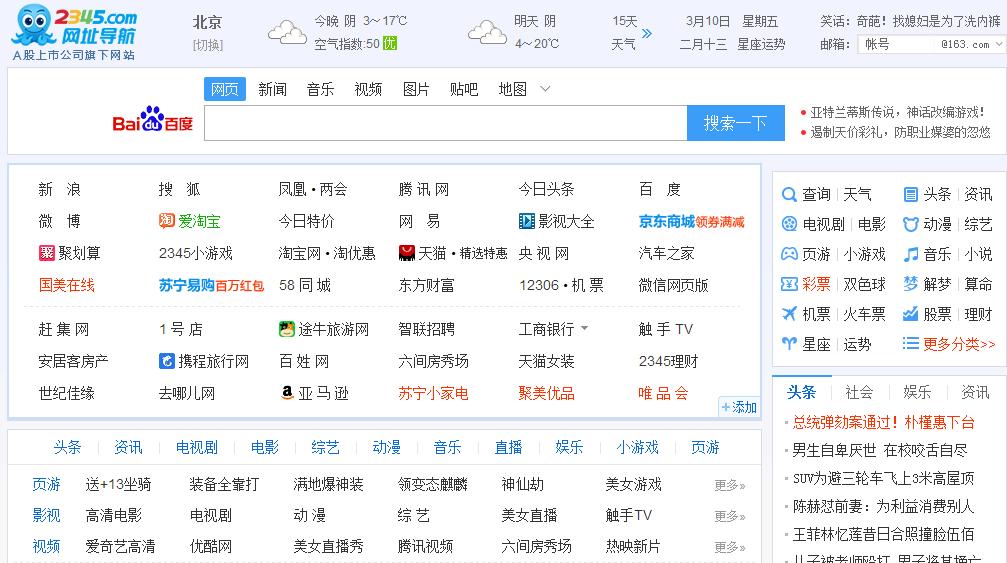This screenshot has width=1007, height=563.
Task: Expand 更多 in the 视频 row
Action: [730, 547]
